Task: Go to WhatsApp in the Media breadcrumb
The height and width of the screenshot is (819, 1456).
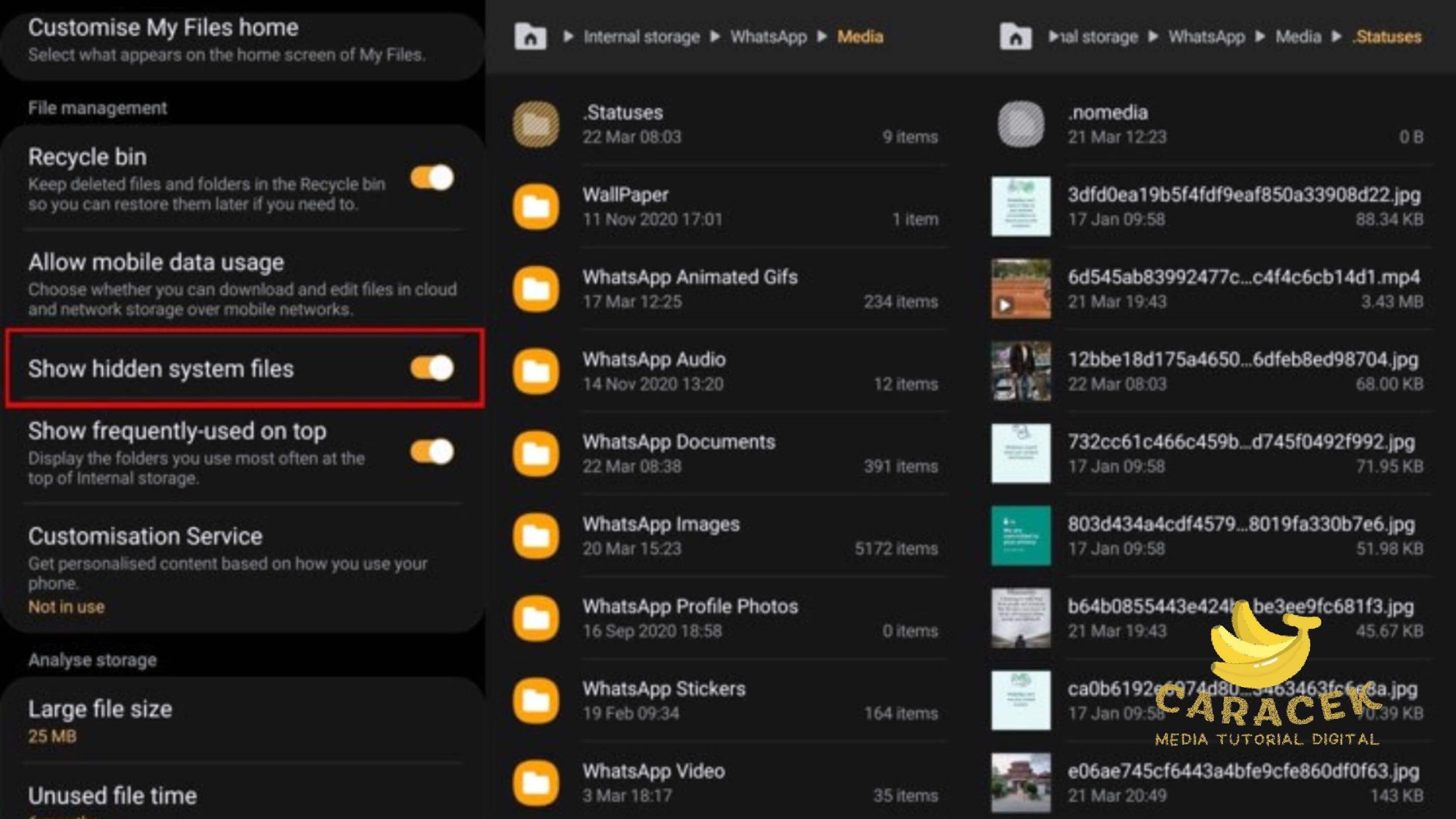Action: [x=768, y=37]
